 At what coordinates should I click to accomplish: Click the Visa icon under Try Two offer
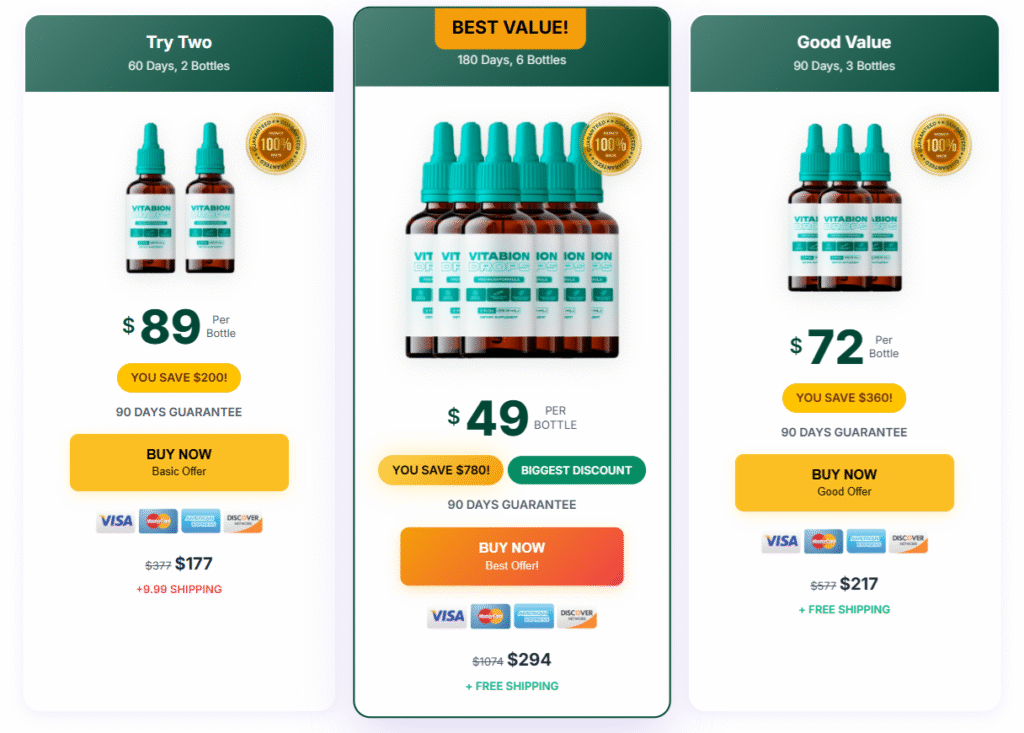pyautogui.click(x=116, y=521)
